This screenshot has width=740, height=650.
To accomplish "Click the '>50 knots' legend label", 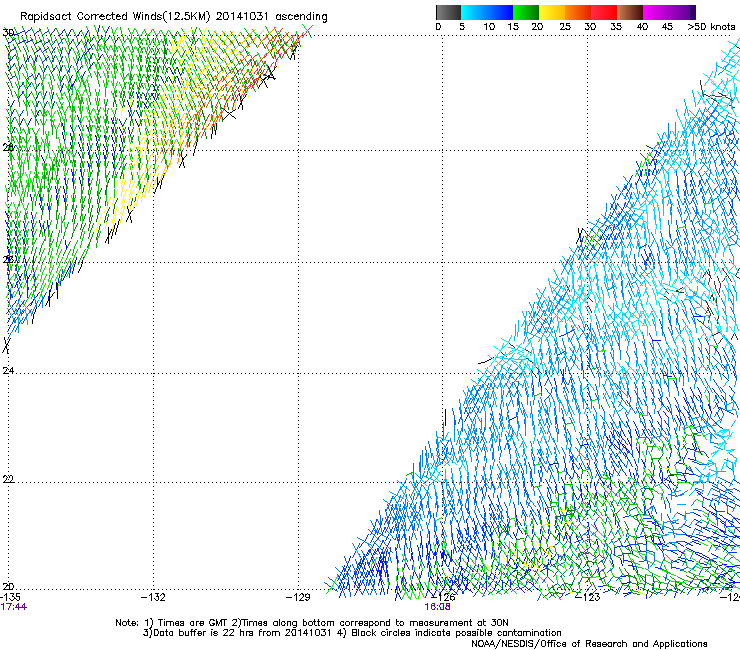I will pos(711,27).
